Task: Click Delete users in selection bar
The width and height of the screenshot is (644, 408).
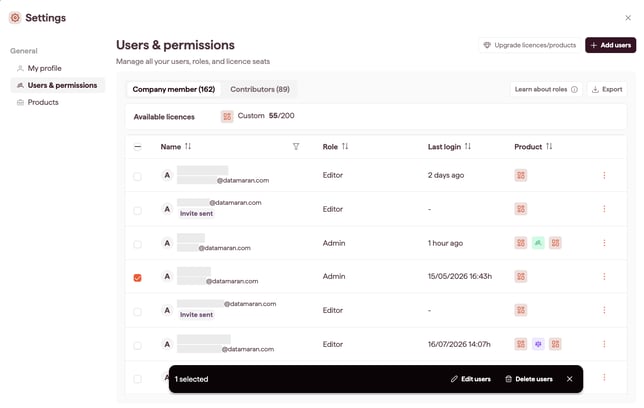Action: [529, 379]
